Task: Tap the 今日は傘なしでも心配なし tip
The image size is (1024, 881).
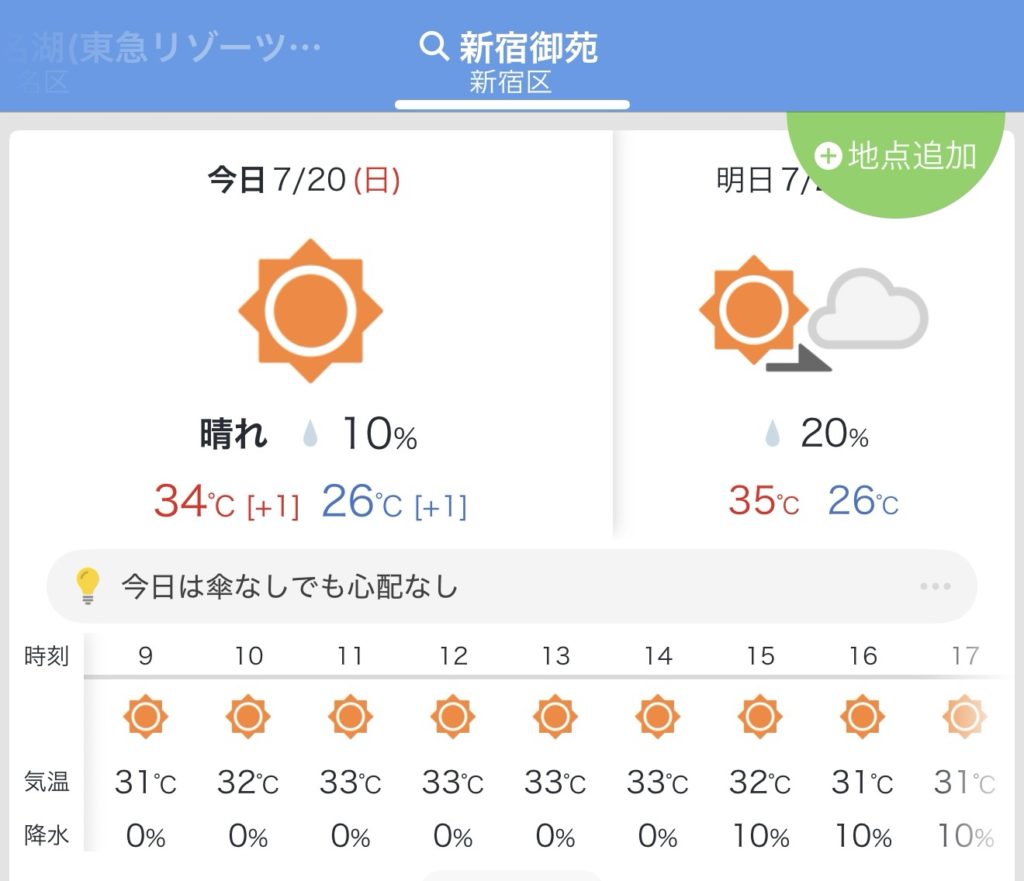Action: pyautogui.click(x=290, y=586)
